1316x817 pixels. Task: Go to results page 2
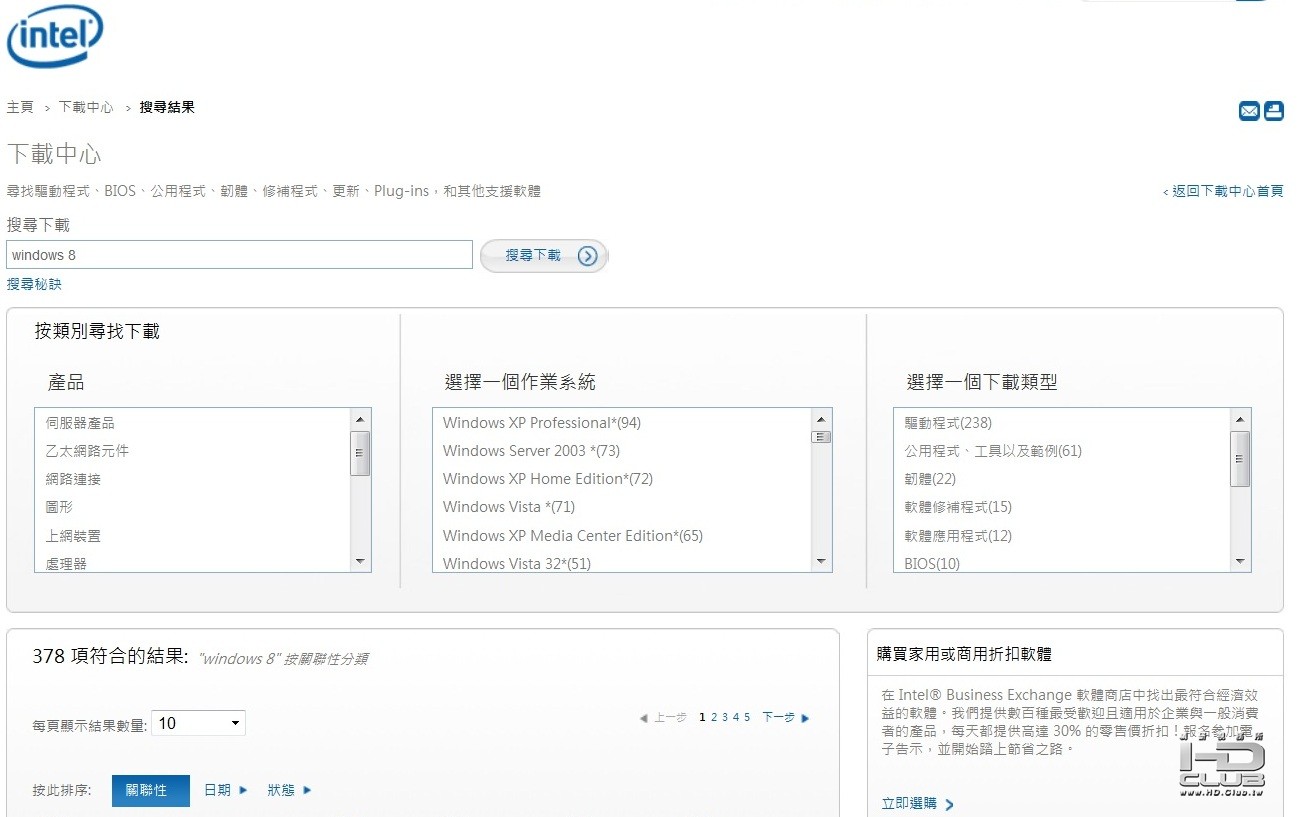[714, 718]
